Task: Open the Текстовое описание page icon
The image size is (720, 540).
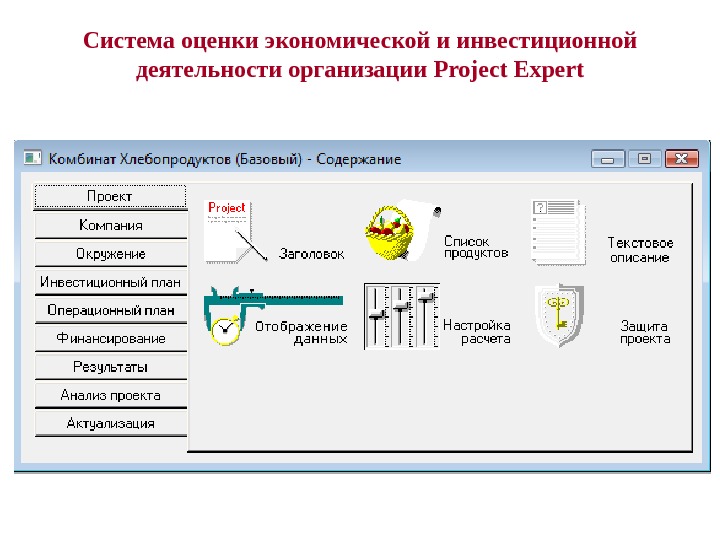Action: 558,232
